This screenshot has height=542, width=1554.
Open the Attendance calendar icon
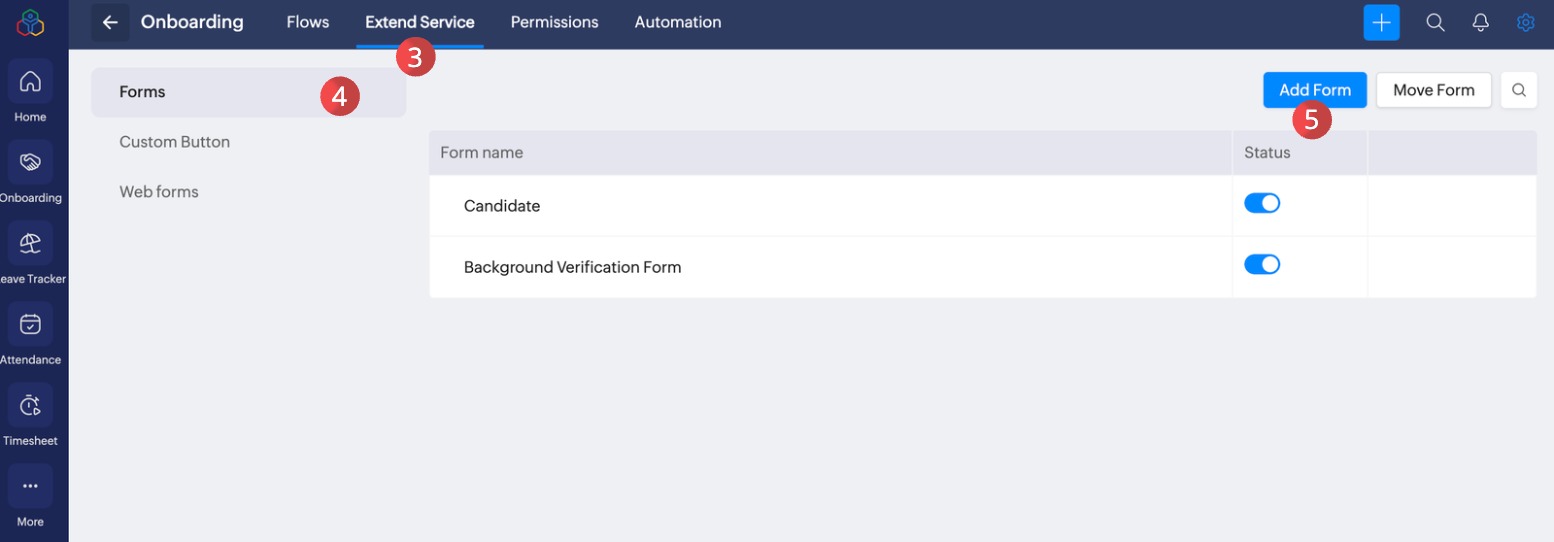coord(30,324)
